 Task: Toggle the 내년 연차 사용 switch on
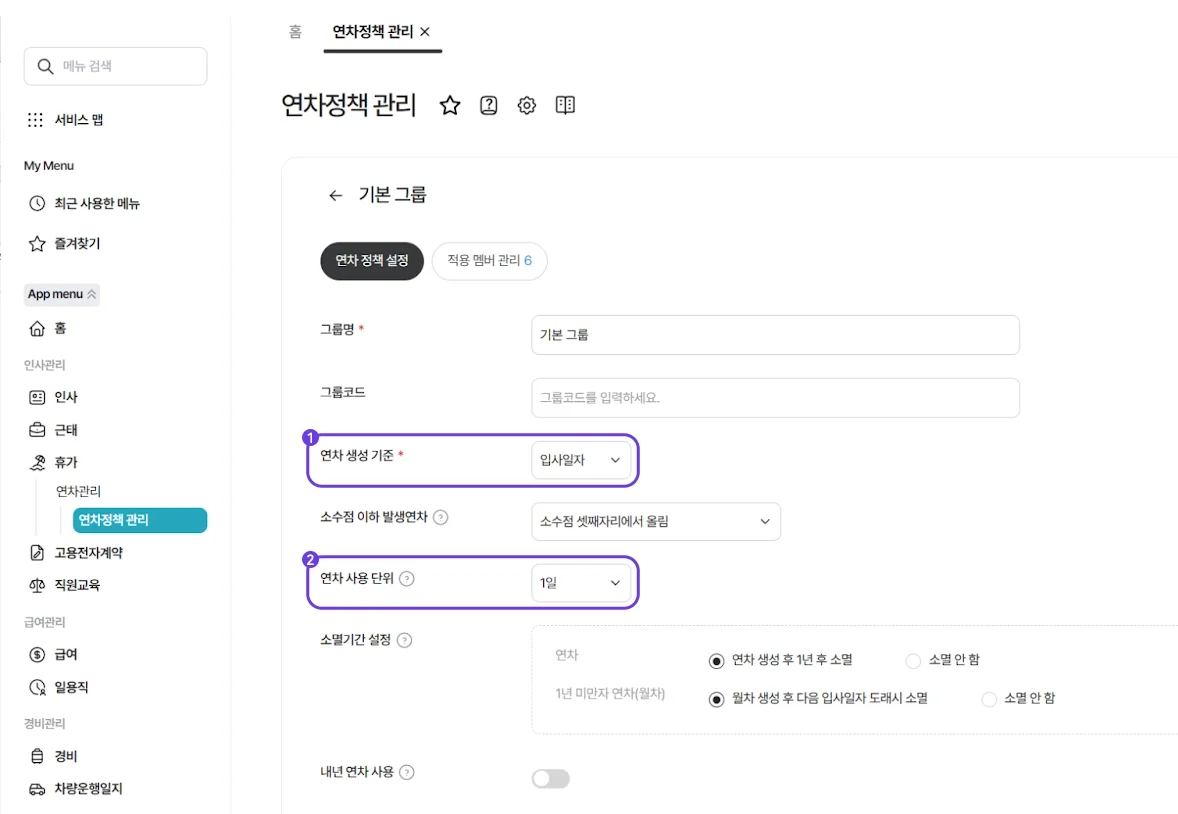click(x=550, y=778)
